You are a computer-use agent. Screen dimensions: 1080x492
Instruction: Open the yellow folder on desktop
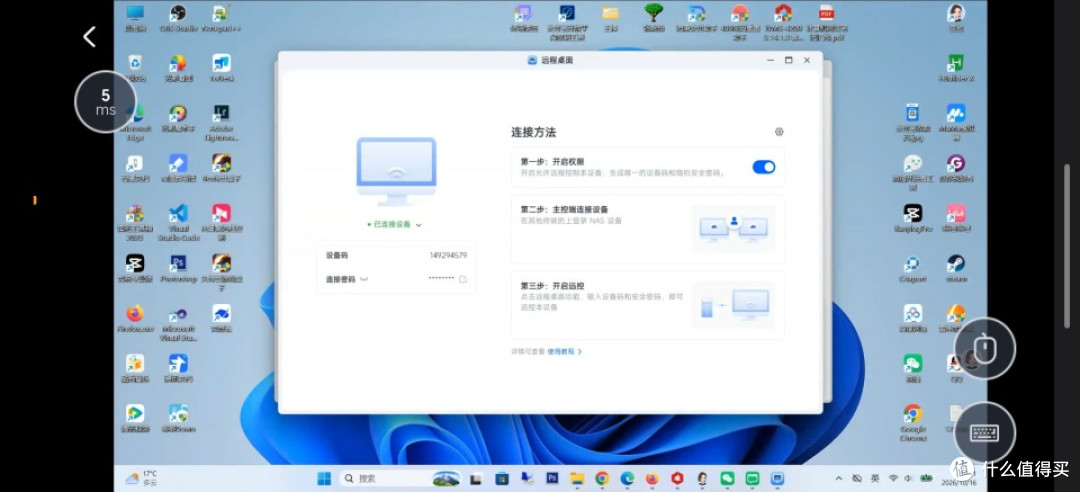(x=610, y=18)
